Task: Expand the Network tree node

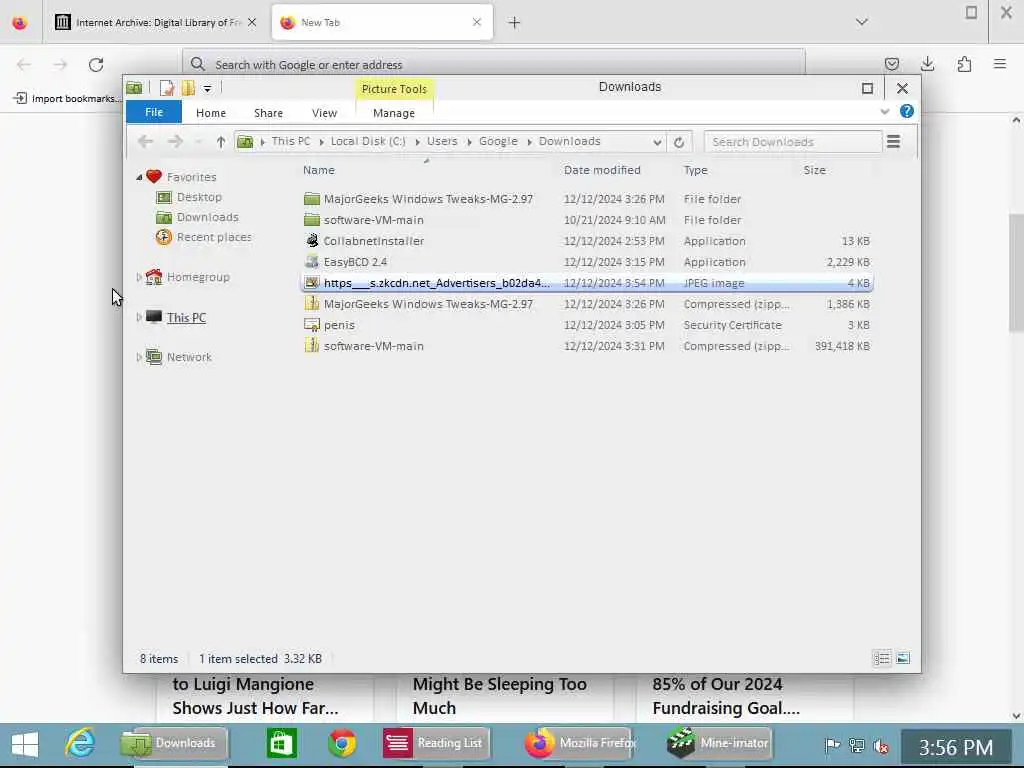Action: (139, 357)
